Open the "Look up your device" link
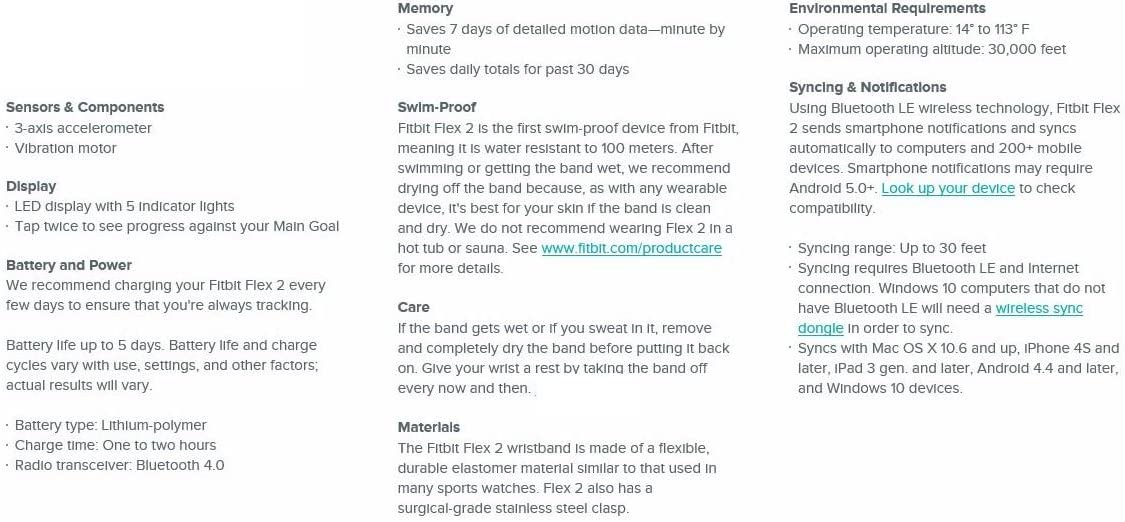Image resolution: width=1125 pixels, height=522 pixels. tap(948, 188)
